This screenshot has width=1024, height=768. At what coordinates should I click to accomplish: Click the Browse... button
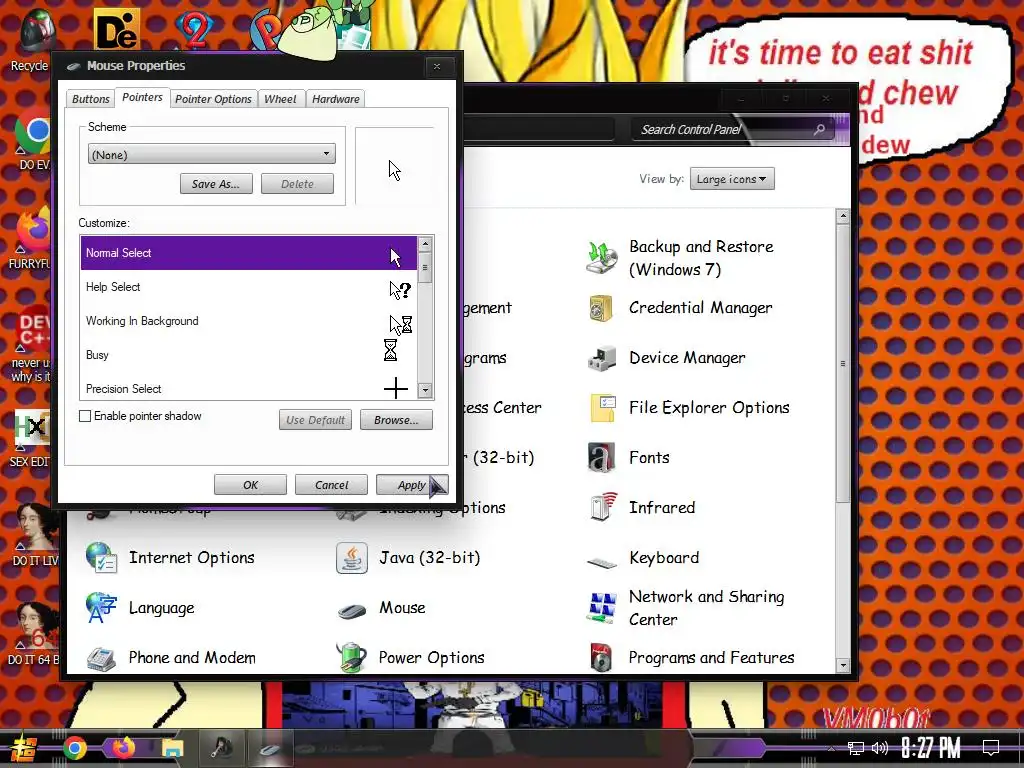tap(396, 420)
